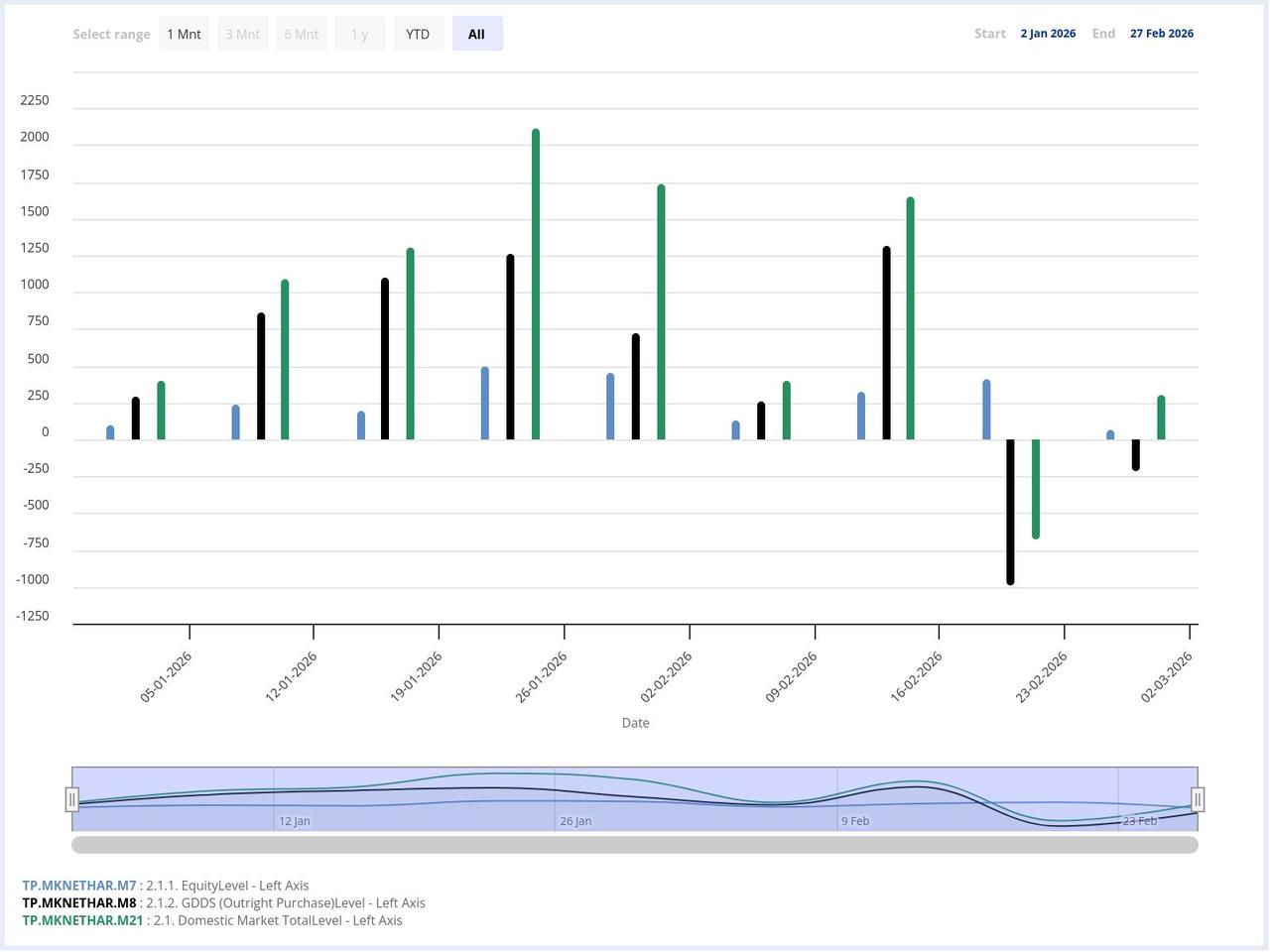Click the tallest green bar near 26 Jan

pos(535,278)
